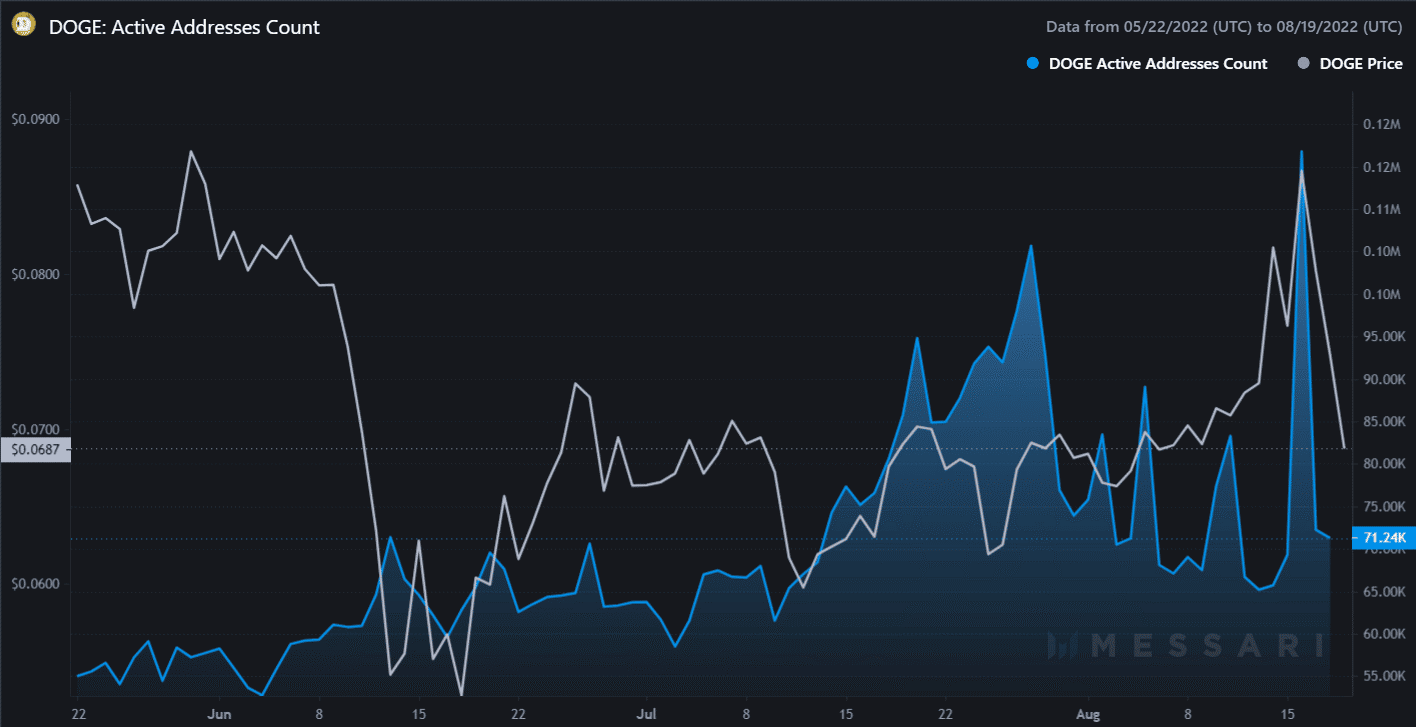Click the 95.00K right axis label
Screen dimensions: 1416x727
coord(1384,337)
